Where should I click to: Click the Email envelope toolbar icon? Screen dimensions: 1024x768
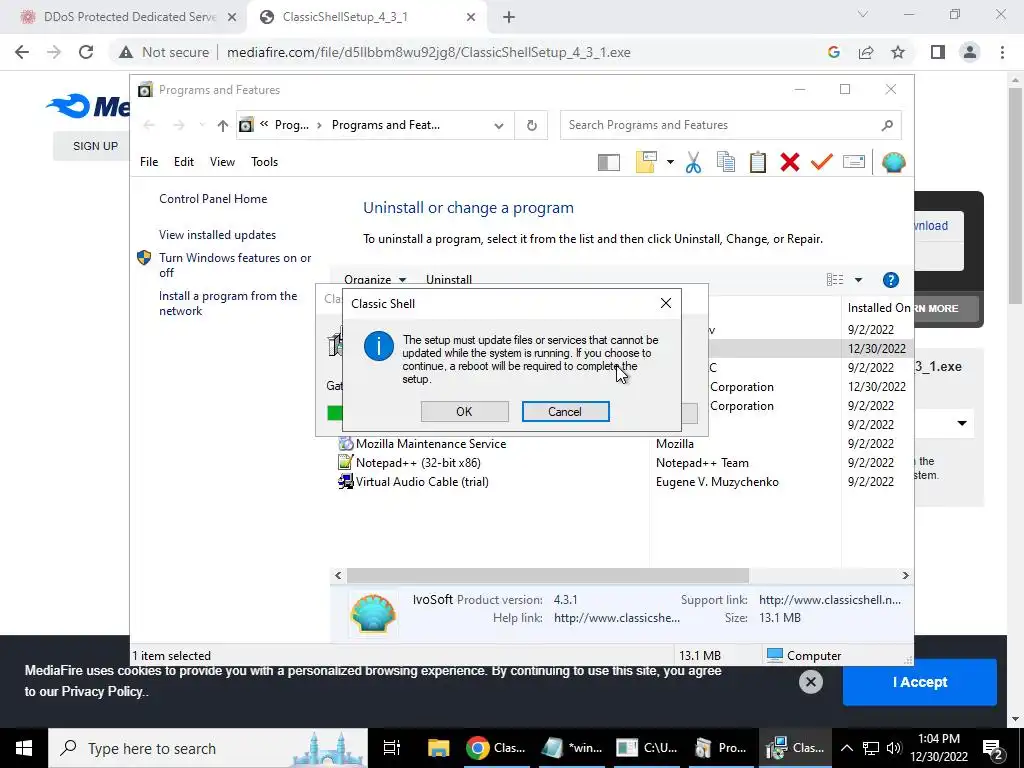point(854,162)
